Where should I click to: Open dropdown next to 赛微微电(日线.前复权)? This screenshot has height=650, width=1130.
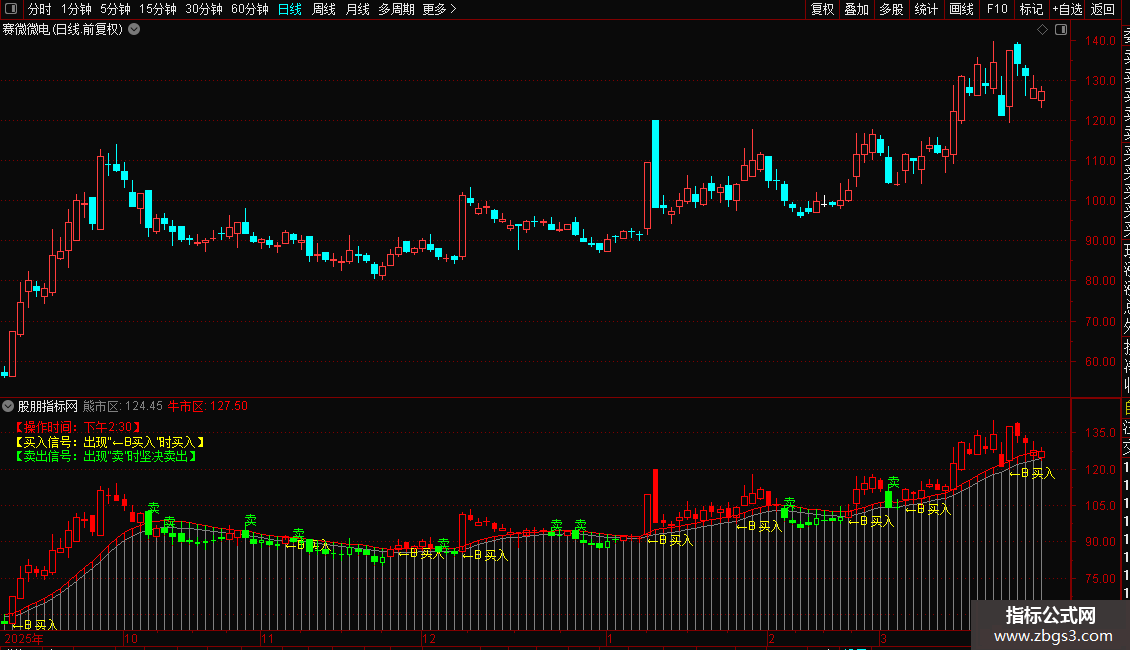click(x=134, y=30)
